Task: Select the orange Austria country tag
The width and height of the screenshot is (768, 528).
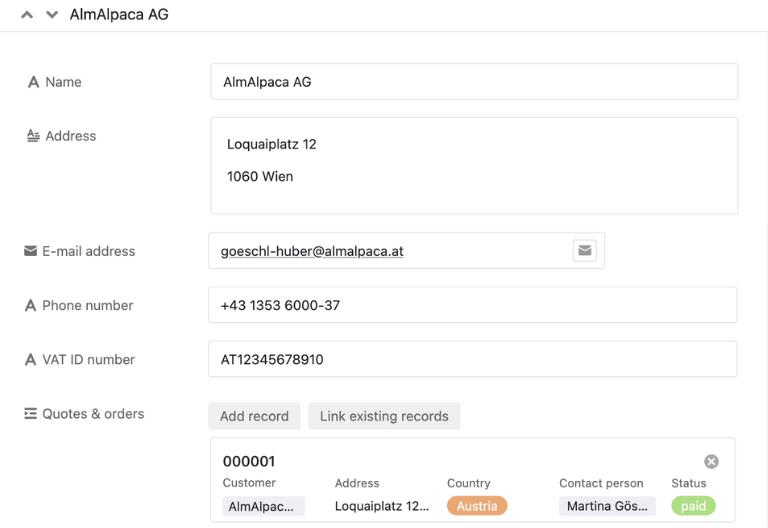Action: 477,506
